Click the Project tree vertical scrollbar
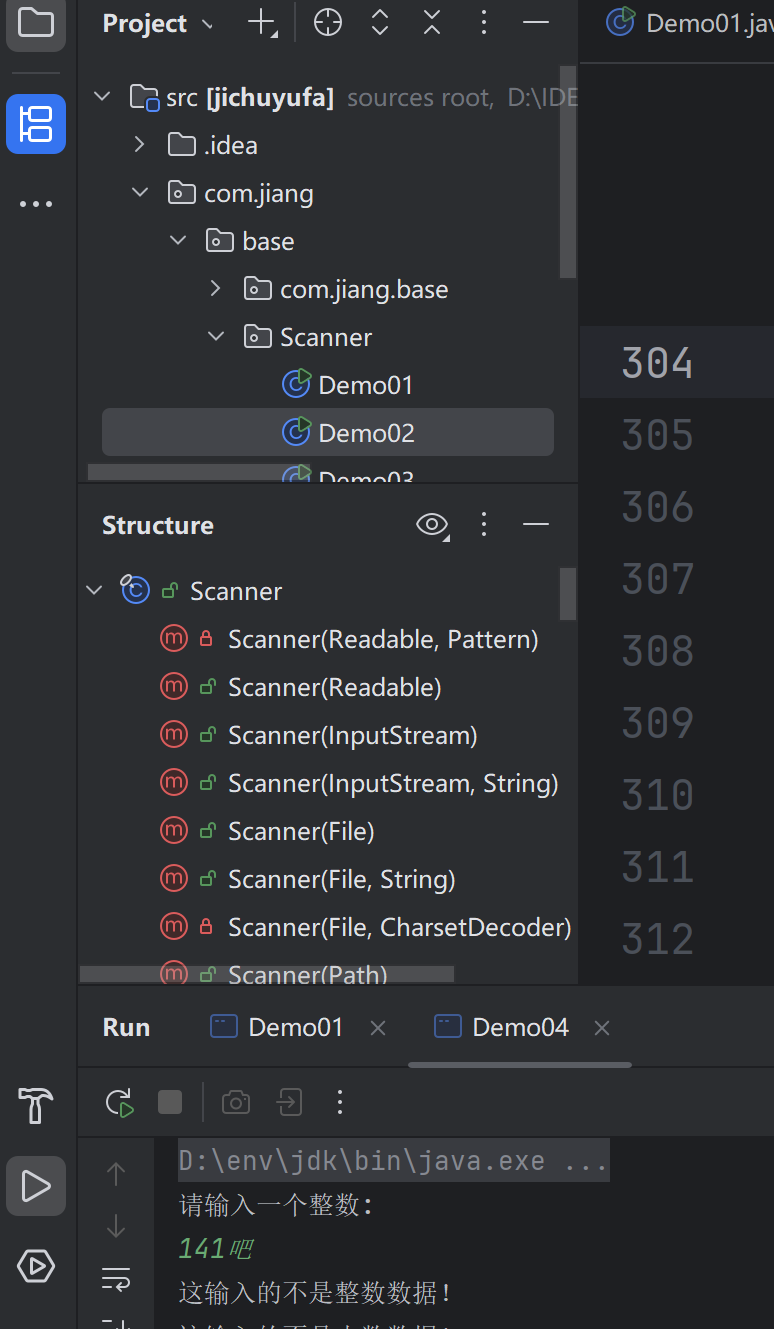 pos(568,170)
